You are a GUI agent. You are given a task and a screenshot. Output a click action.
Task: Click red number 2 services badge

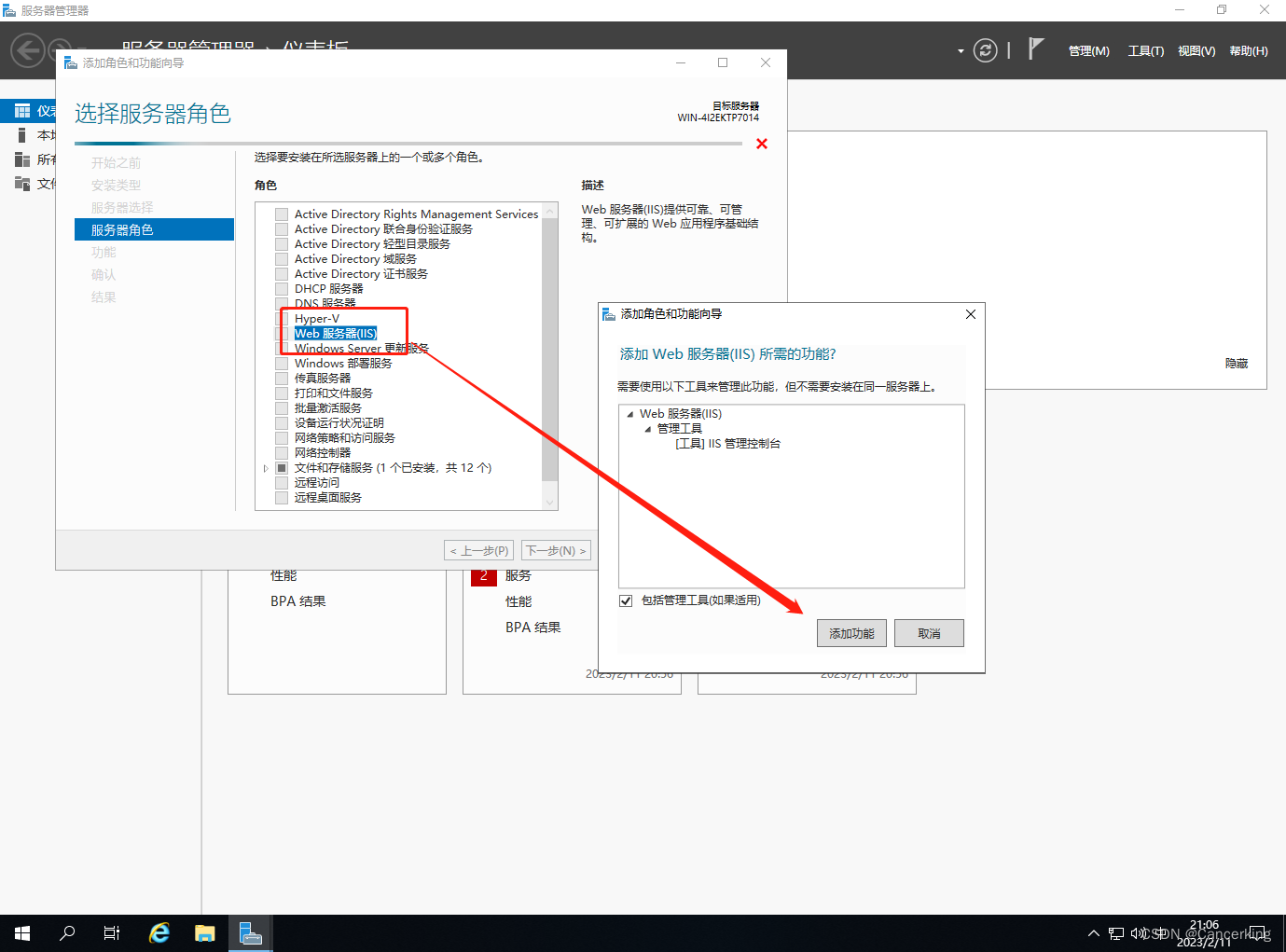click(484, 576)
